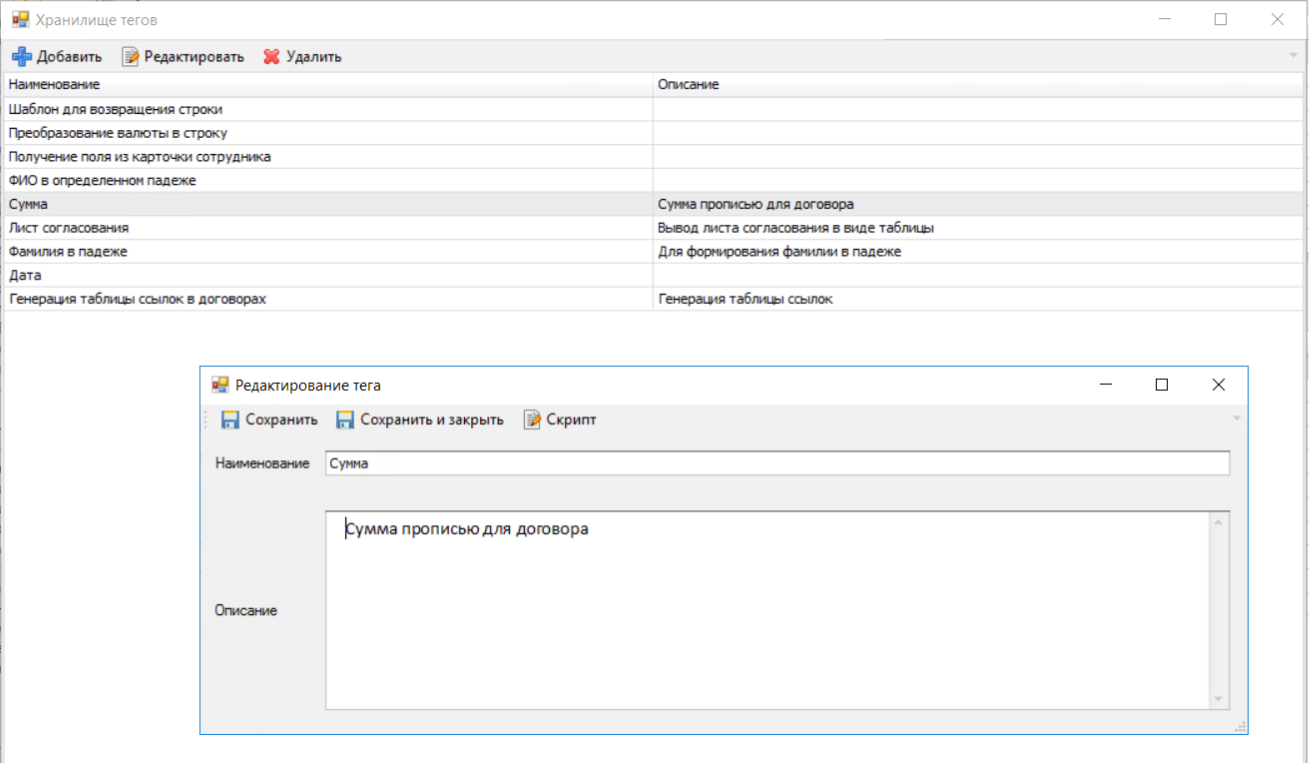Image resolution: width=1309 pixels, height=763 pixels.
Task: Click in the Наименование text field
Action: pos(776,464)
